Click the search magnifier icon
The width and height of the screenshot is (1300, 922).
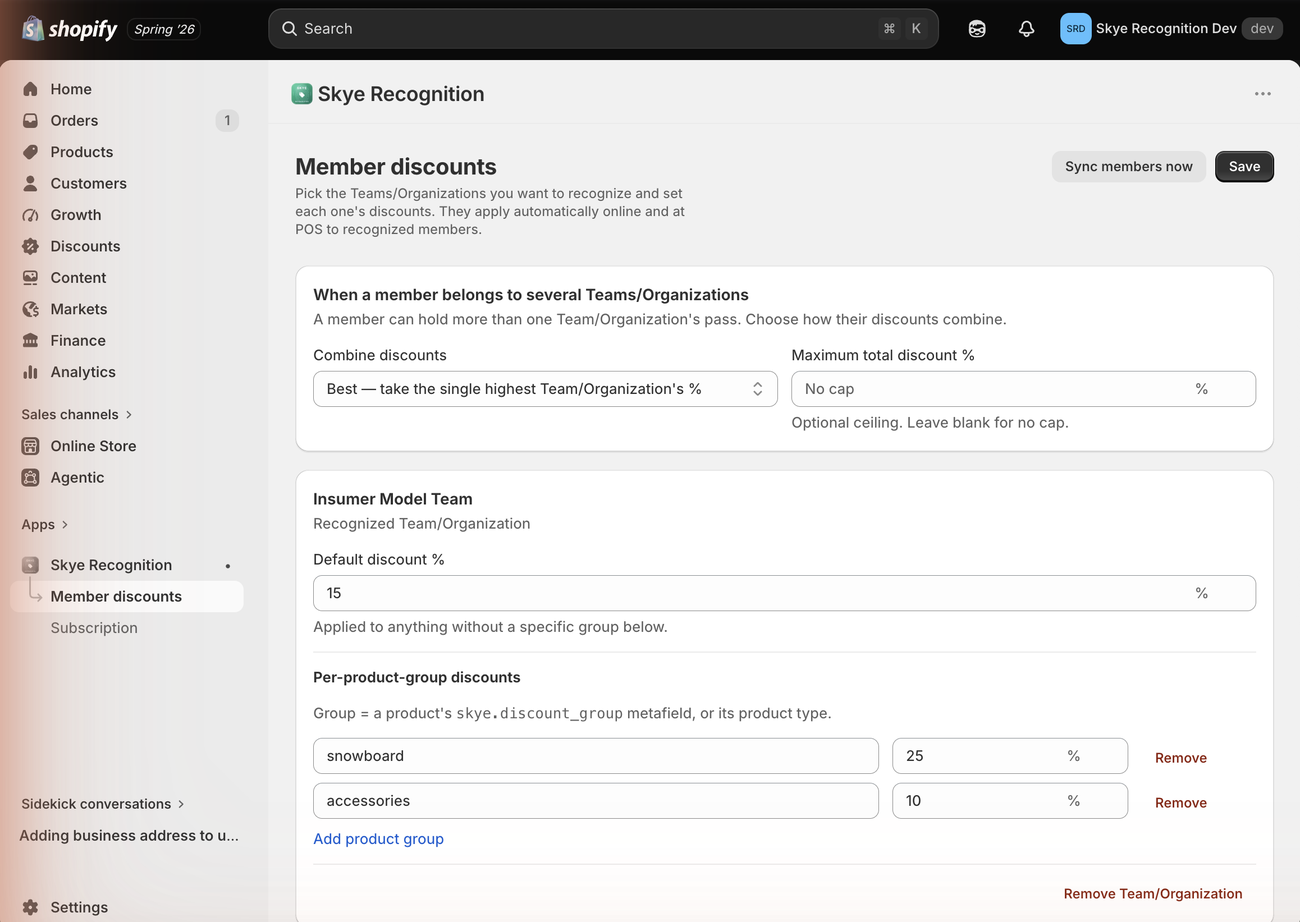tap(289, 29)
